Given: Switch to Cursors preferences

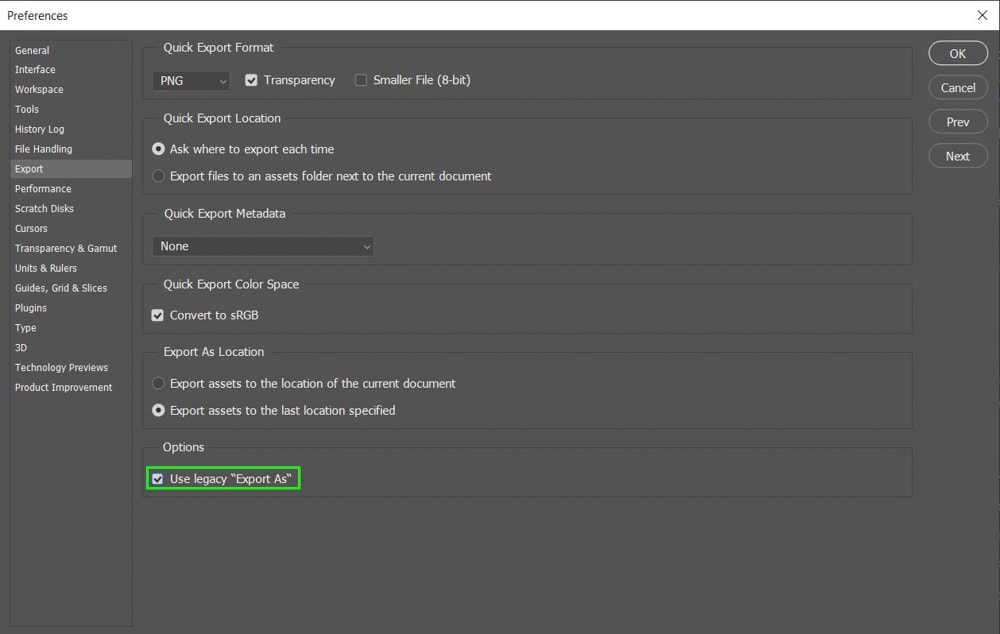Looking at the screenshot, I should coord(31,228).
